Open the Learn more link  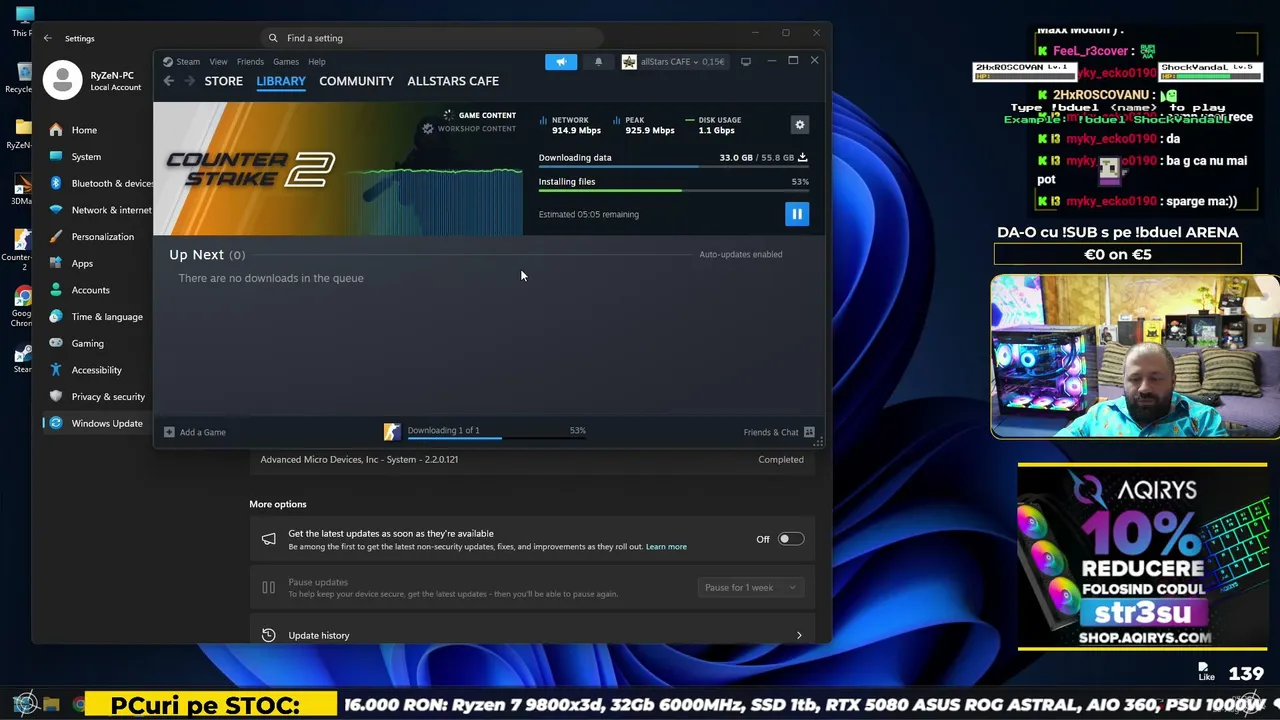point(666,547)
